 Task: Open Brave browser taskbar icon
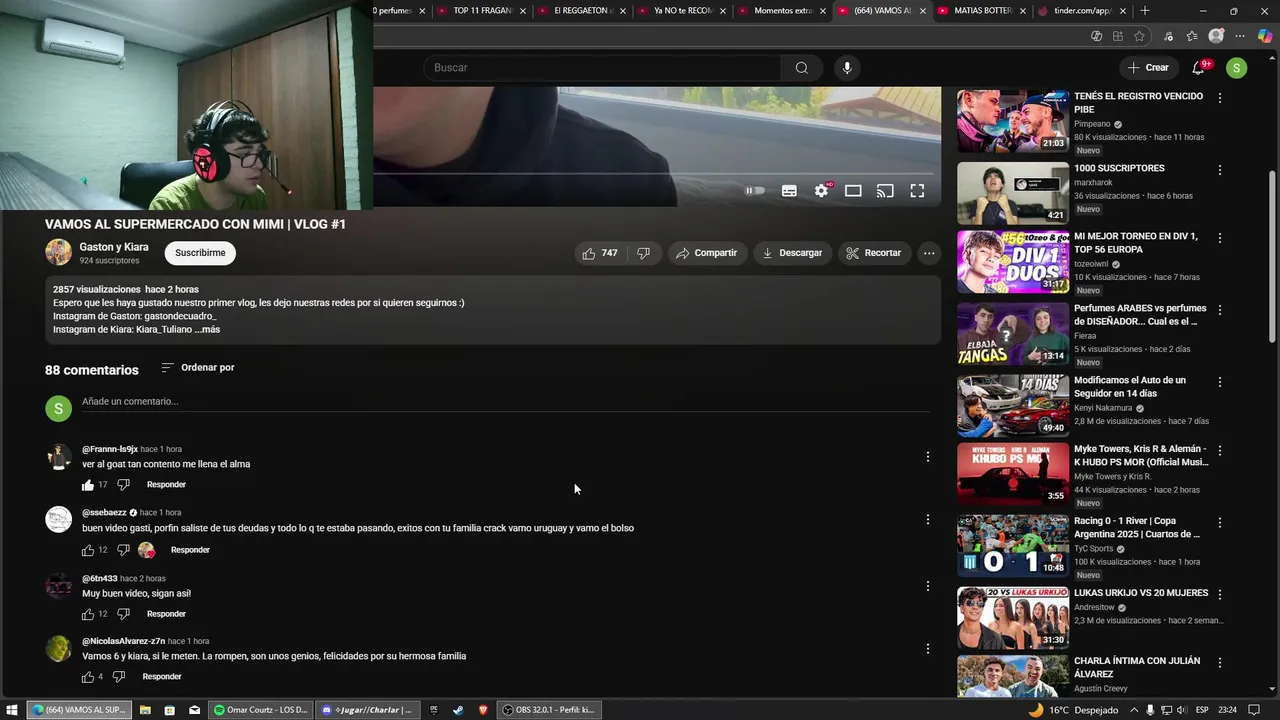(x=483, y=710)
